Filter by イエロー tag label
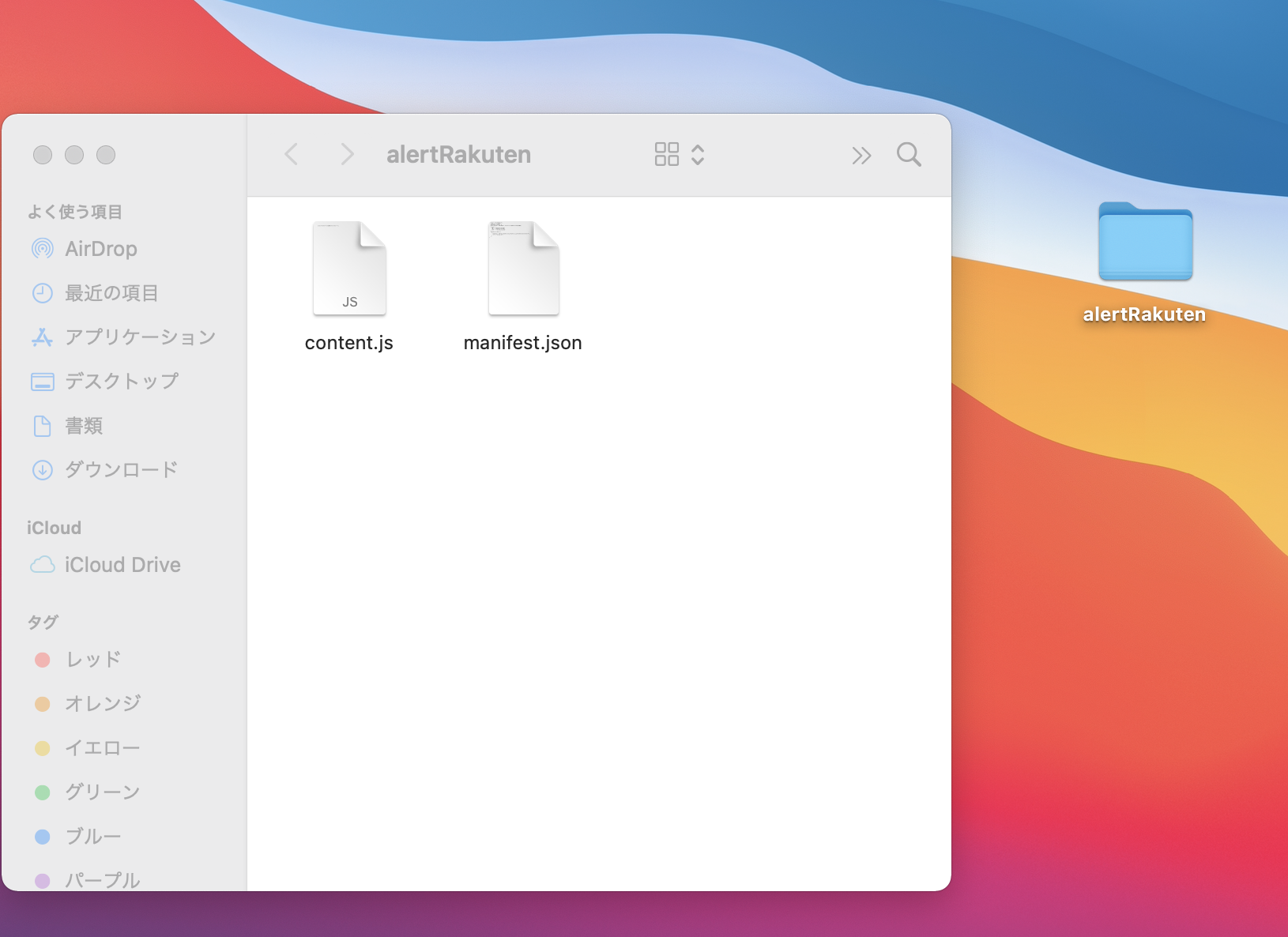The height and width of the screenshot is (937, 1288). tap(103, 748)
